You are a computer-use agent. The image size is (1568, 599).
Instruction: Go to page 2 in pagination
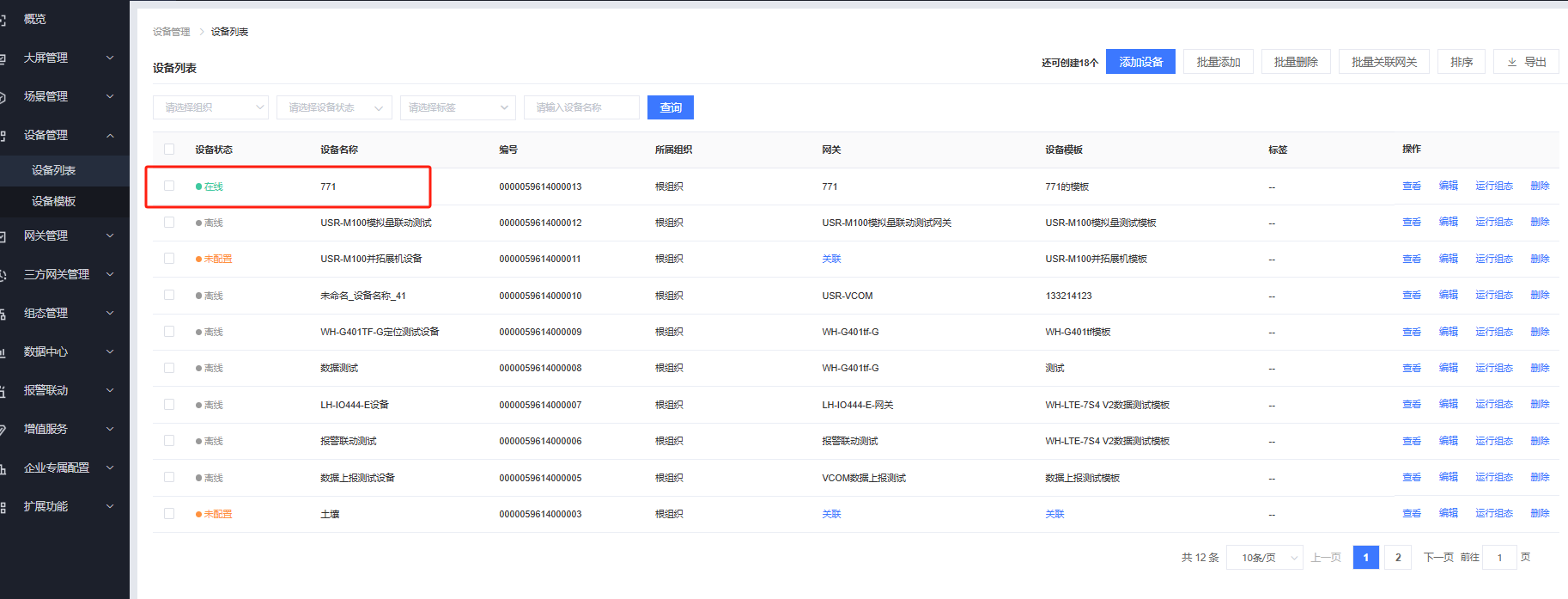tap(1398, 558)
